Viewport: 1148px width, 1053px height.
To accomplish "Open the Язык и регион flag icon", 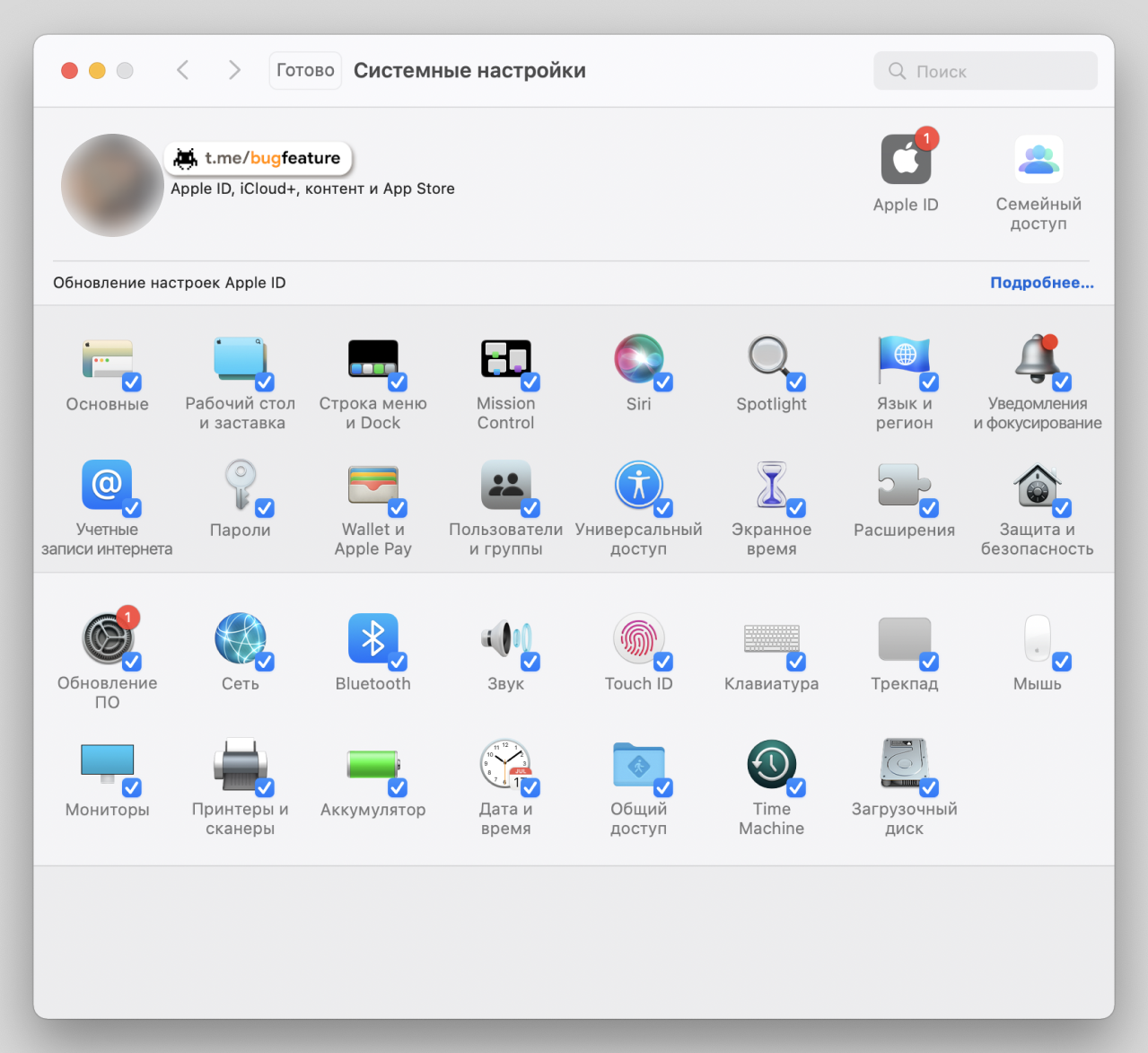I will tap(904, 359).
